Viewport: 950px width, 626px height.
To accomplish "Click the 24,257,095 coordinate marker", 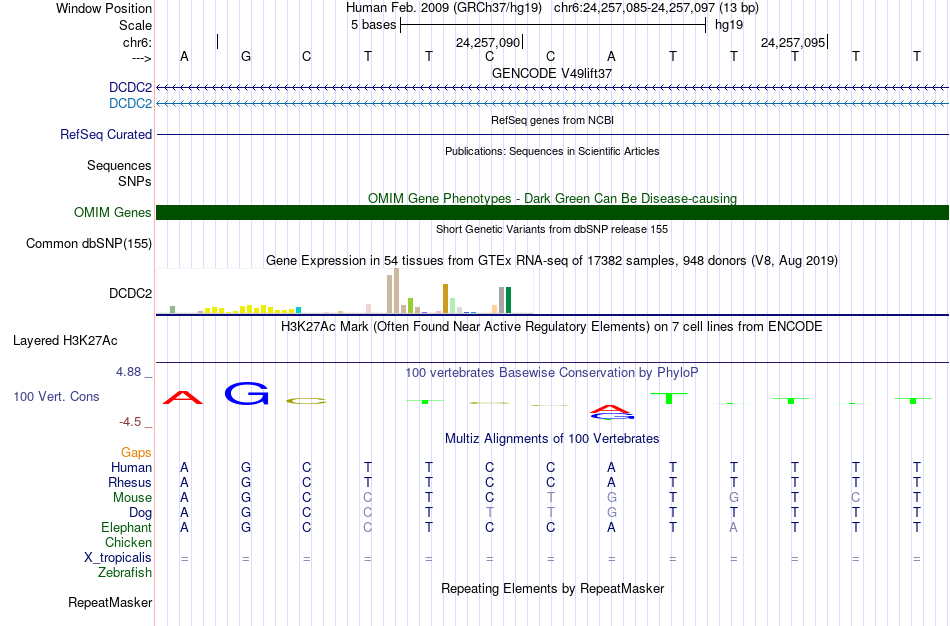I will (792, 42).
